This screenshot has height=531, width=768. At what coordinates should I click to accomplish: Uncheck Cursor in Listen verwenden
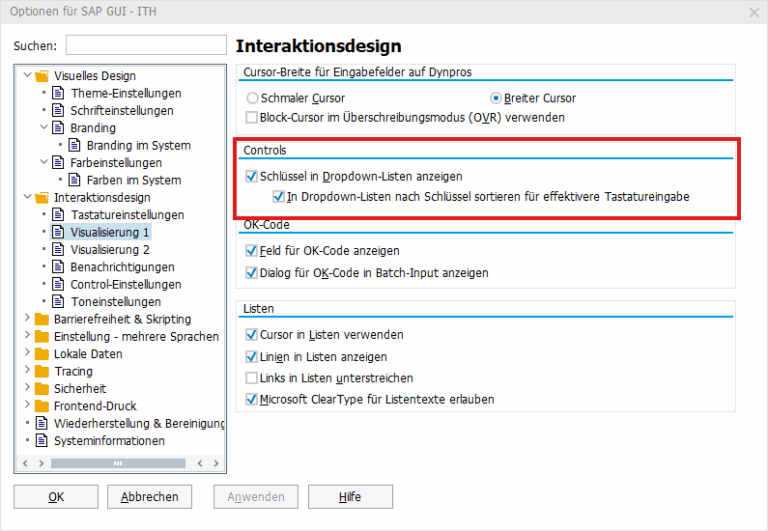252,335
